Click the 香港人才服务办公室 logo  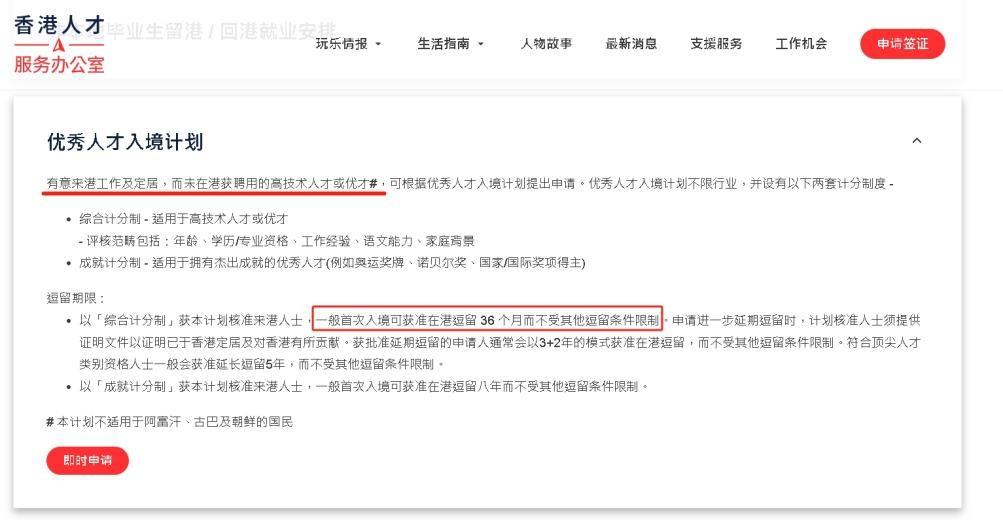click(x=59, y=44)
